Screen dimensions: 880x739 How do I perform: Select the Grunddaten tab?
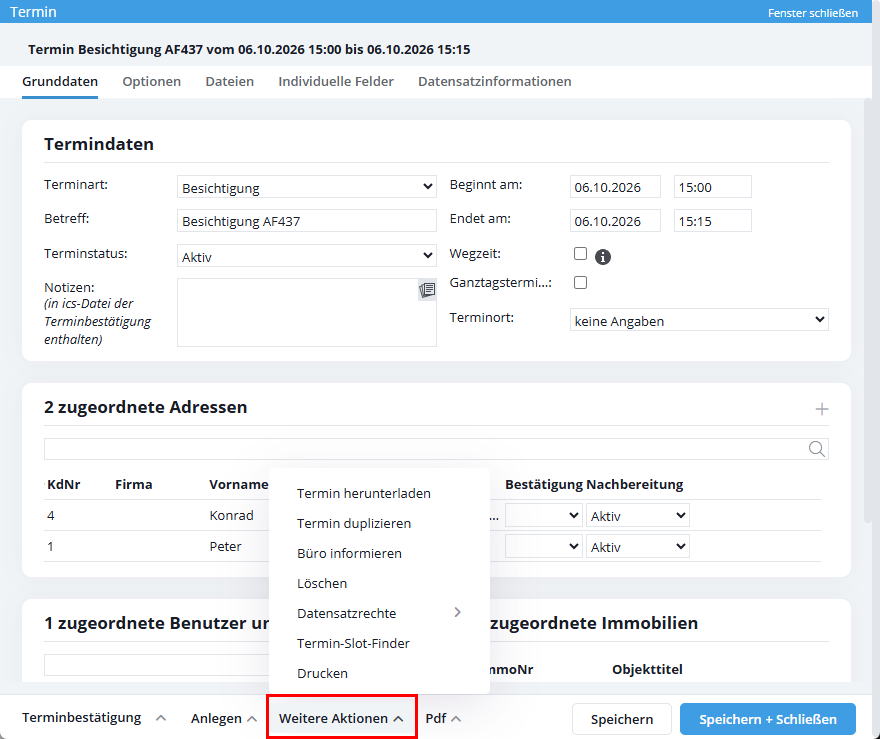pos(60,82)
